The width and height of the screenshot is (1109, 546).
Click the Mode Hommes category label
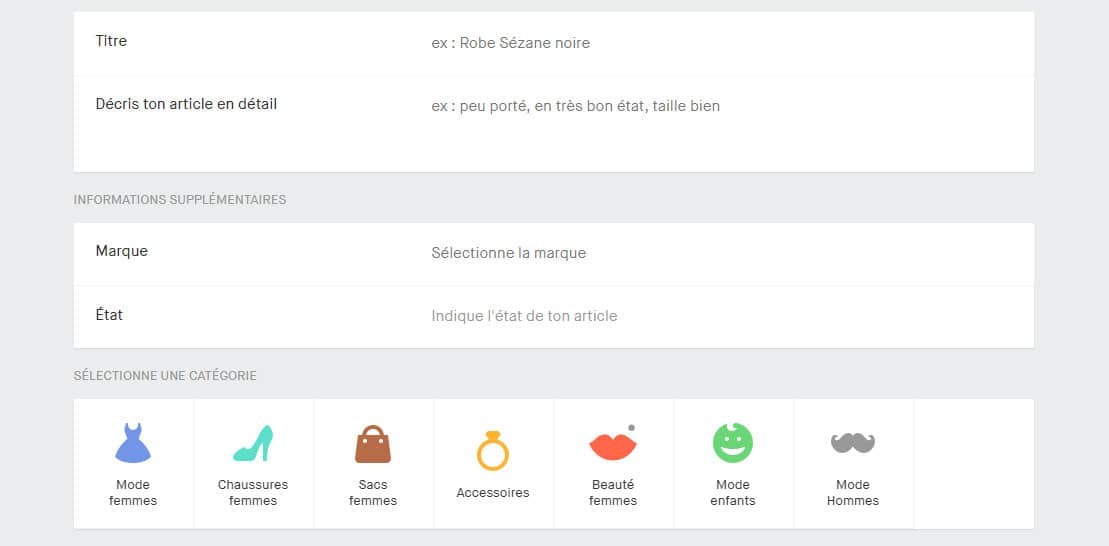coord(853,493)
